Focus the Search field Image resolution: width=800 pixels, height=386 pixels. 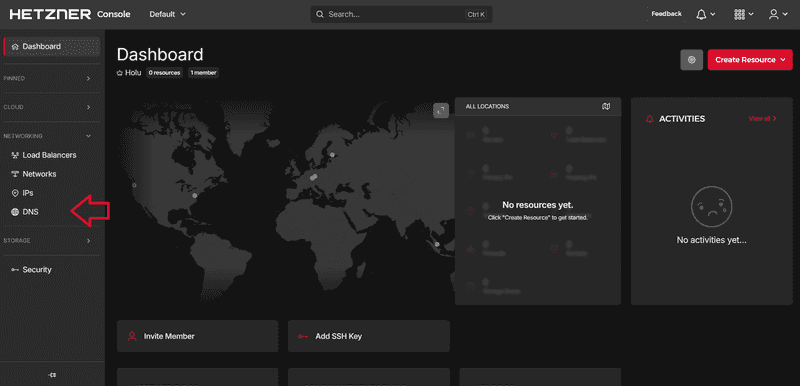pyautogui.click(x=401, y=14)
